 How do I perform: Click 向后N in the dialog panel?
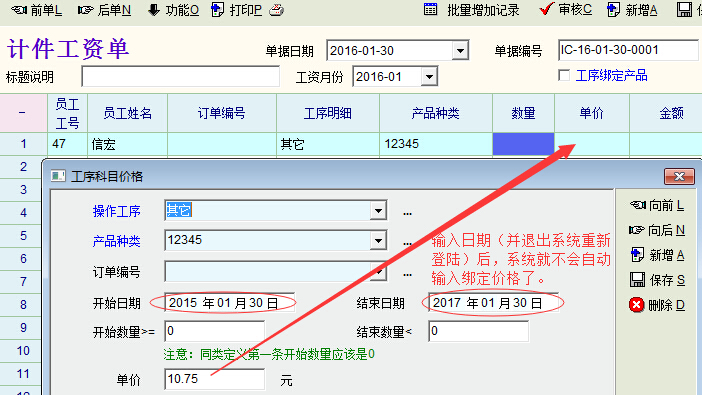657,230
